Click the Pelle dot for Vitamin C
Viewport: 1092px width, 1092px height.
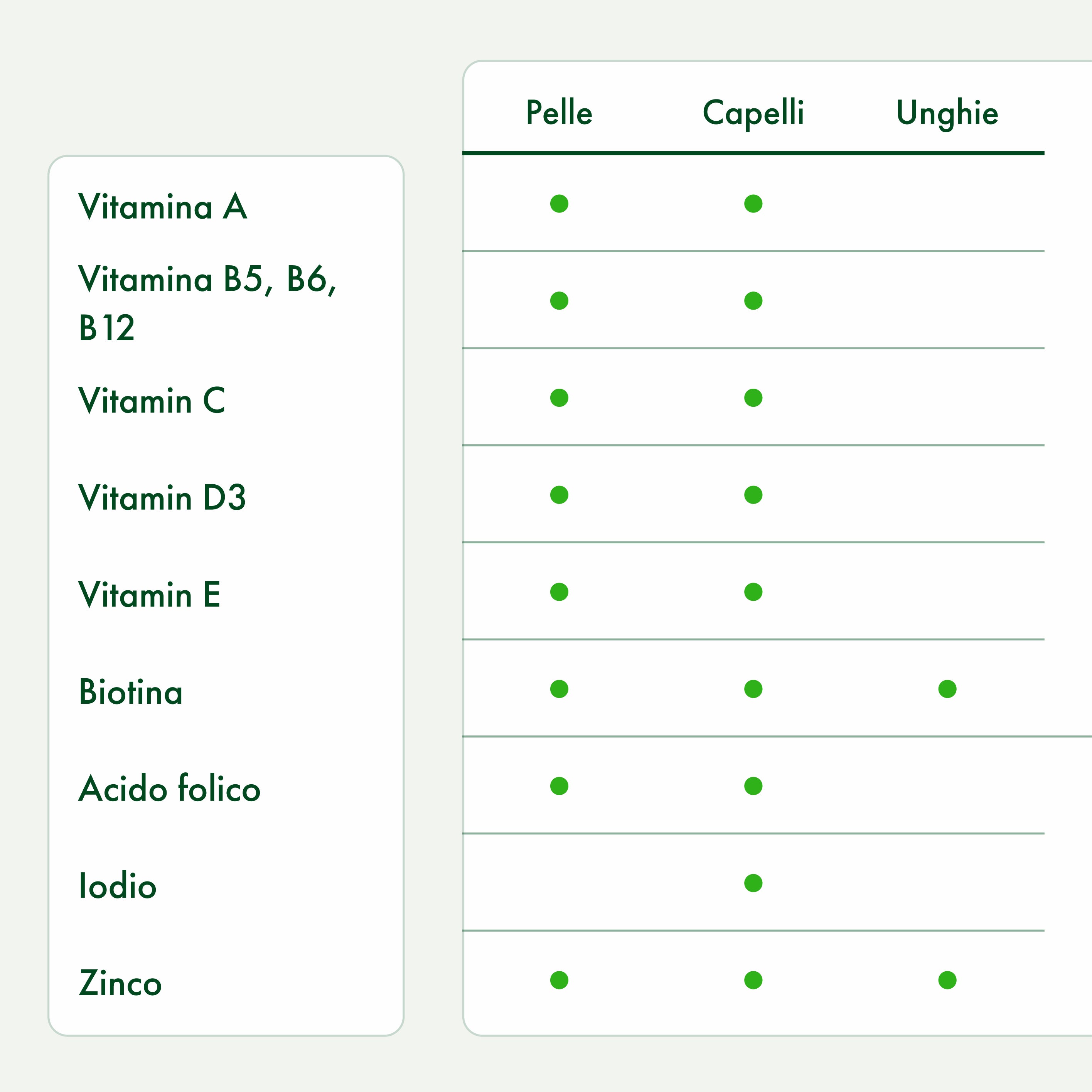point(559,398)
